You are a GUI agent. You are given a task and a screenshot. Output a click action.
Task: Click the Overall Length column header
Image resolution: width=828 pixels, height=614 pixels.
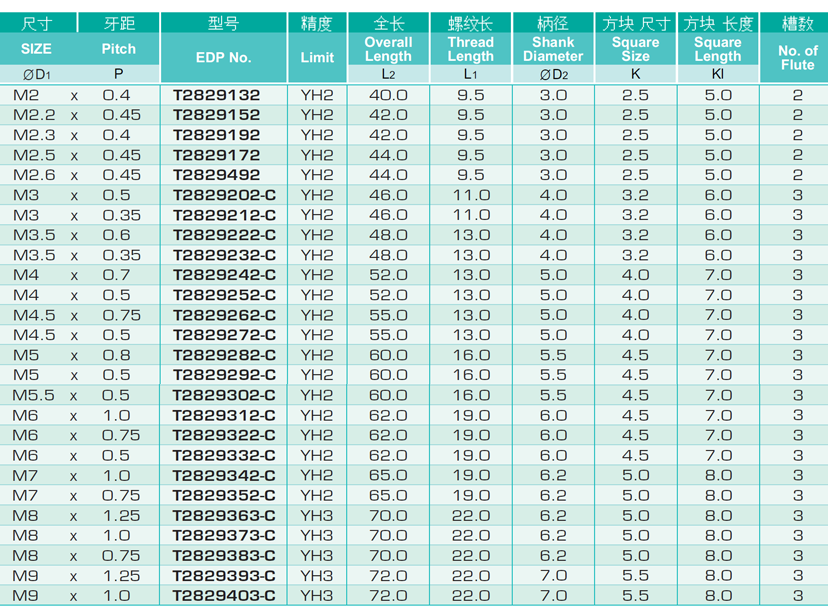pos(388,49)
